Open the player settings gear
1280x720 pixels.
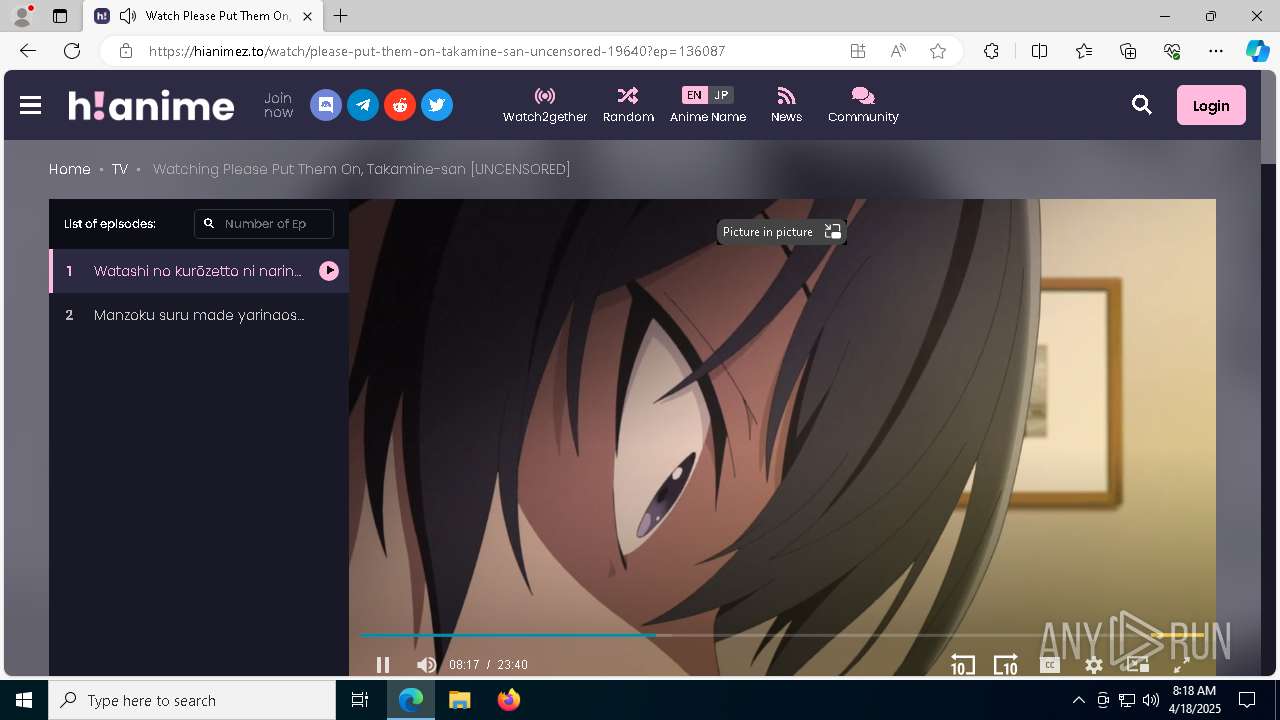pos(1094,665)
